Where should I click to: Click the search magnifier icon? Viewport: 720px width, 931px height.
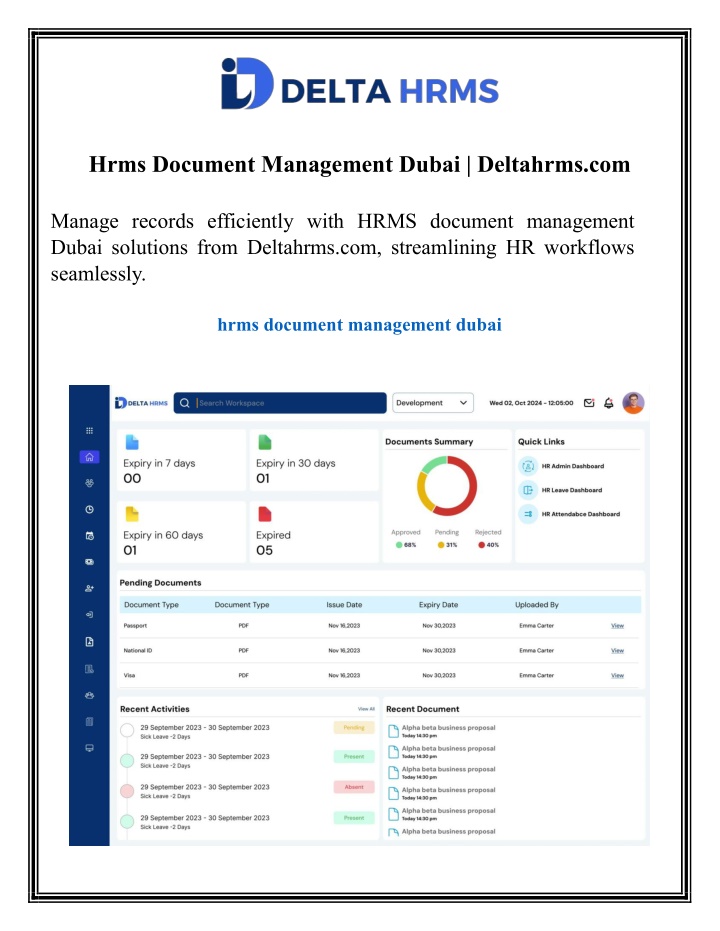click(x=185, y=403)
